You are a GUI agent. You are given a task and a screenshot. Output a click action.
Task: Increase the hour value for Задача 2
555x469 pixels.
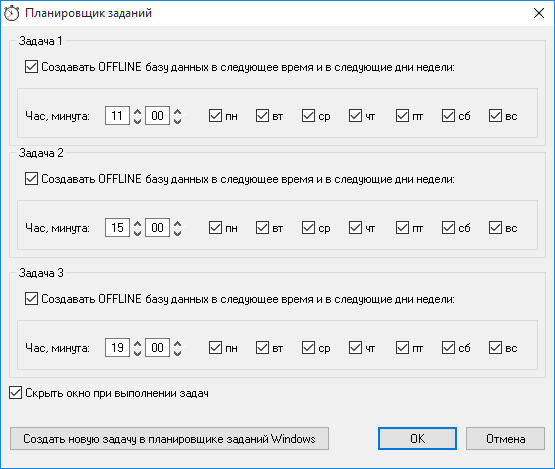137,224
